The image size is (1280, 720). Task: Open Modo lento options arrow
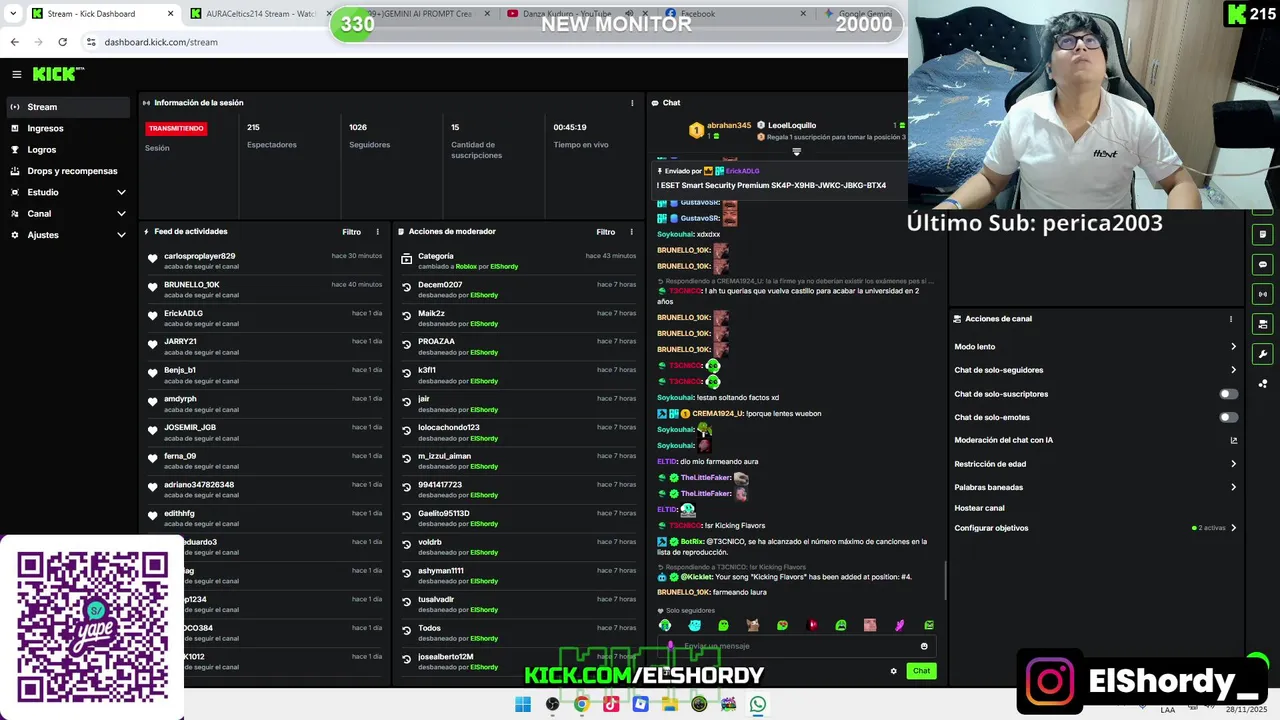[x=1233, y=347]
